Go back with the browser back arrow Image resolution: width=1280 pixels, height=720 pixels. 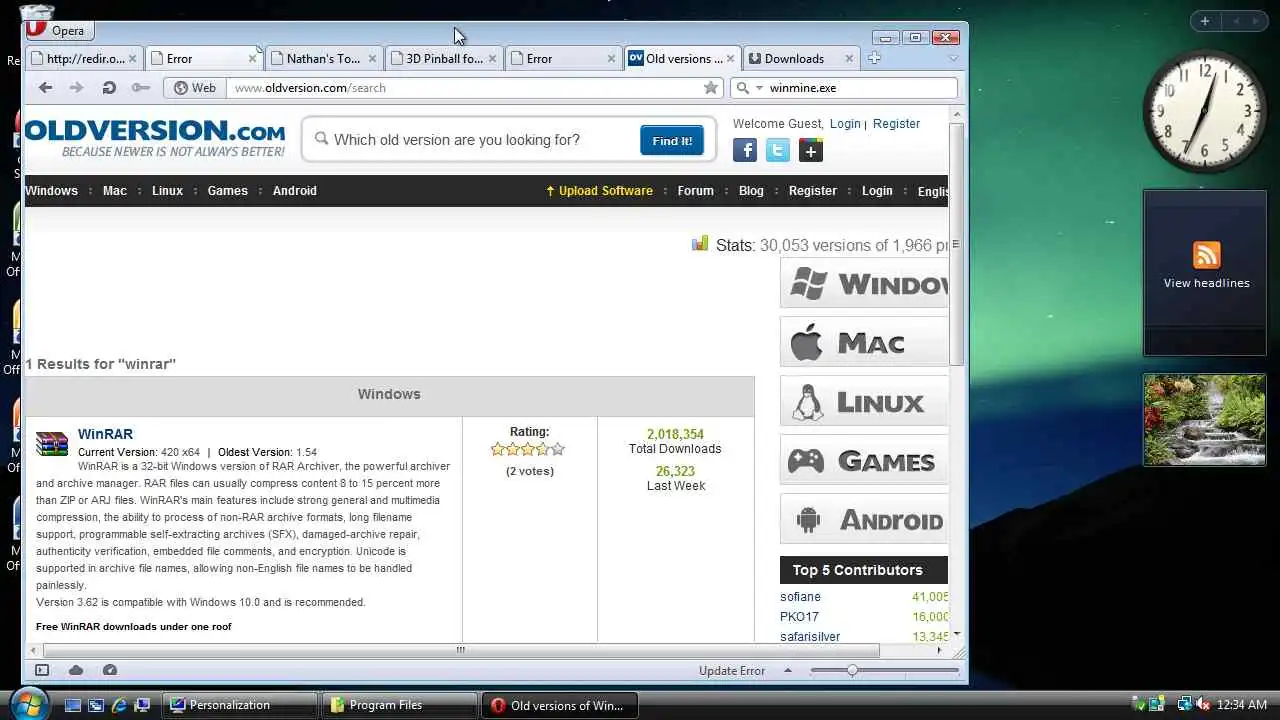point(45,88)
